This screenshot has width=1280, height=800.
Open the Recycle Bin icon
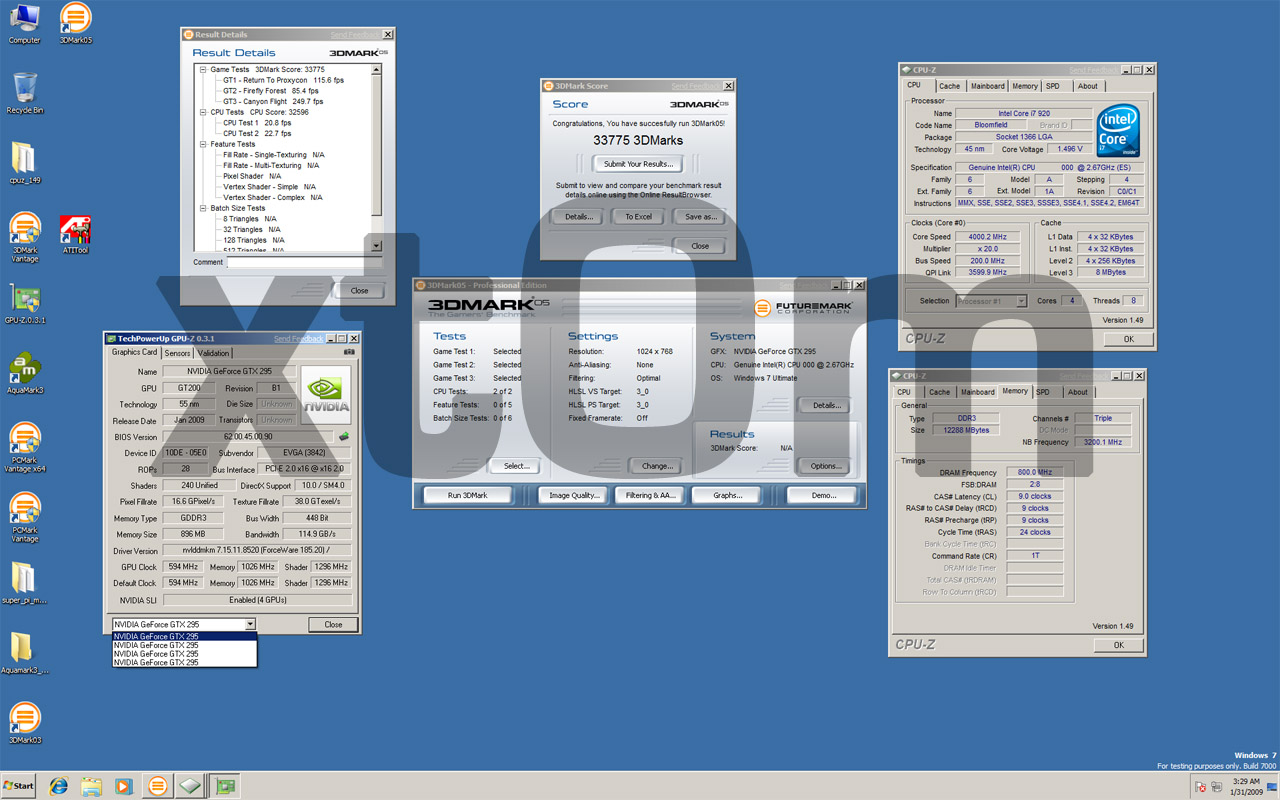pos(24,92)
